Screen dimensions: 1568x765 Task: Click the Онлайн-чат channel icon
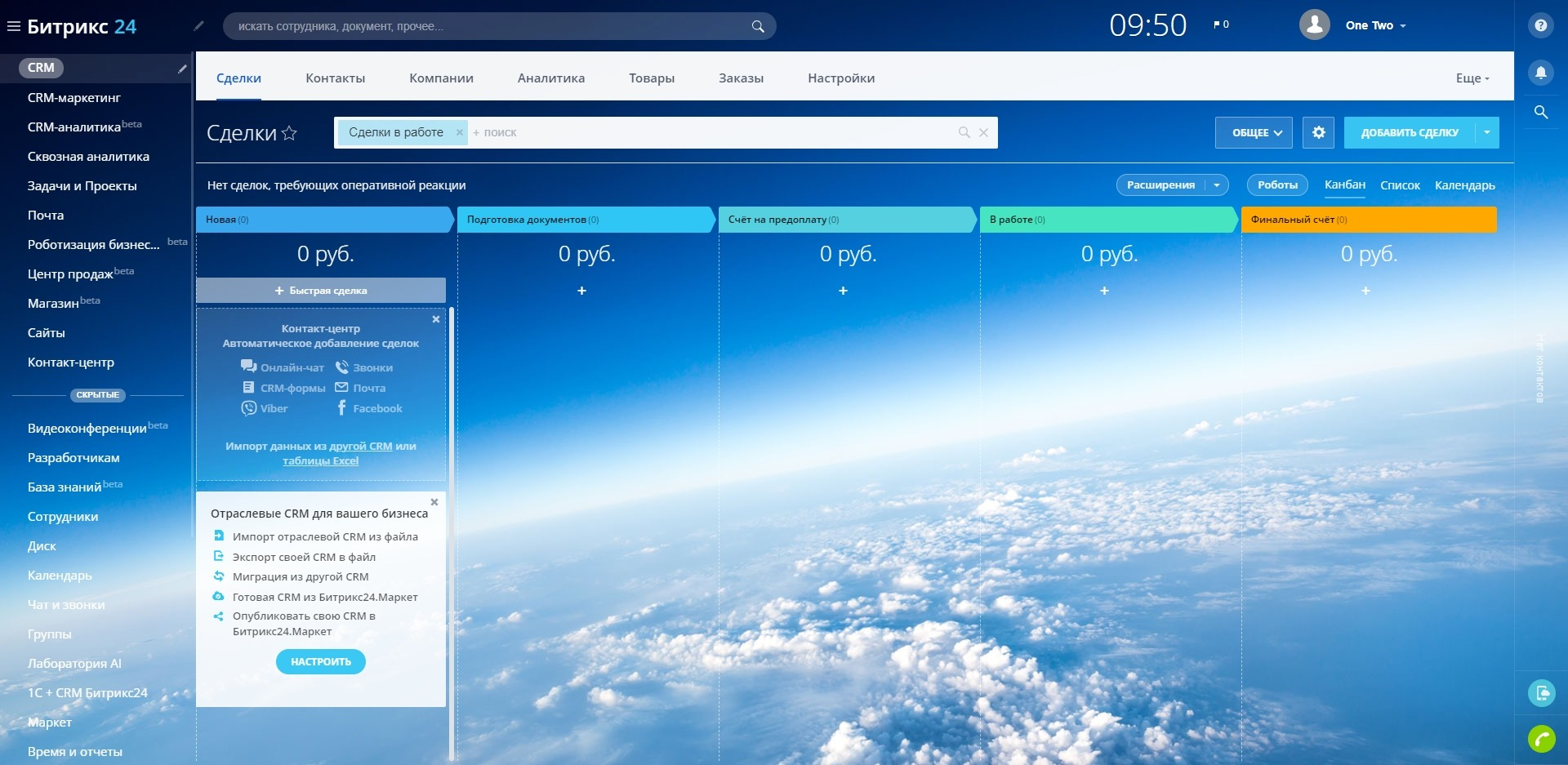click(x=248, y=367)
